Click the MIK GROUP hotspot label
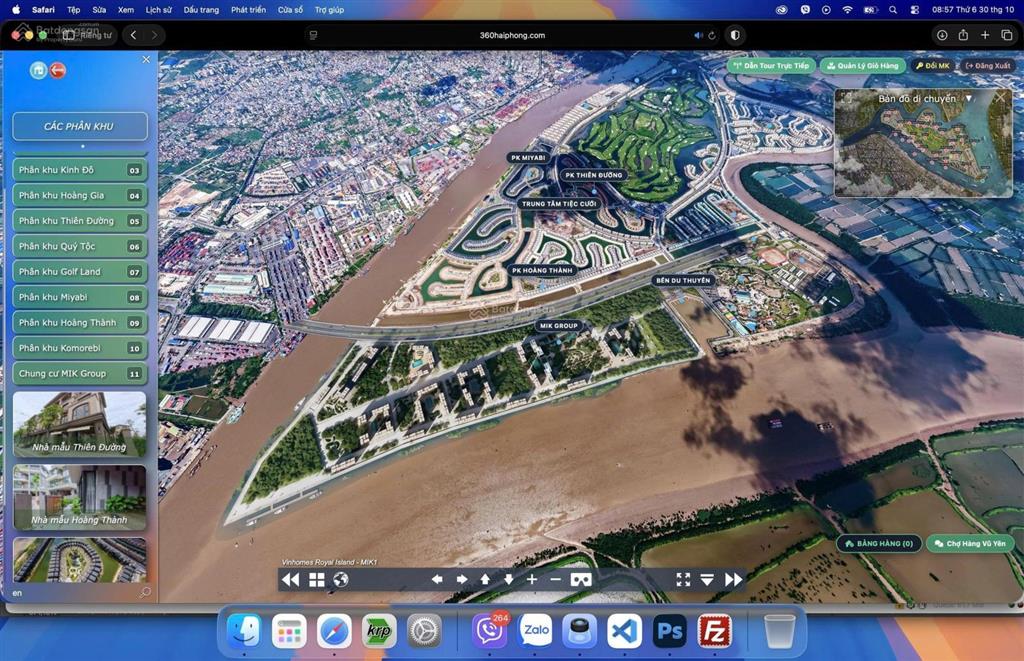This screenshot has width=1024, height=661. point(558,325)
